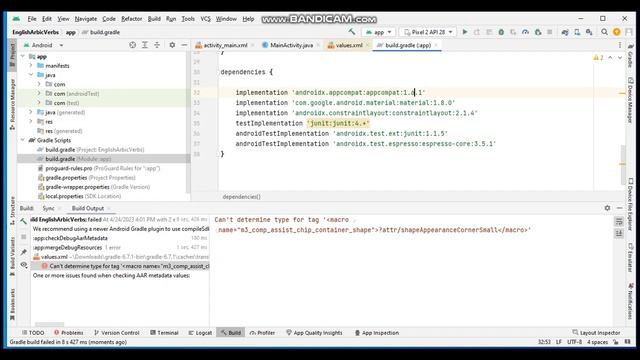The image size is (640, 360).
Task: Open the Build menu
Action: pyautogui.click(x=154, y=19)
